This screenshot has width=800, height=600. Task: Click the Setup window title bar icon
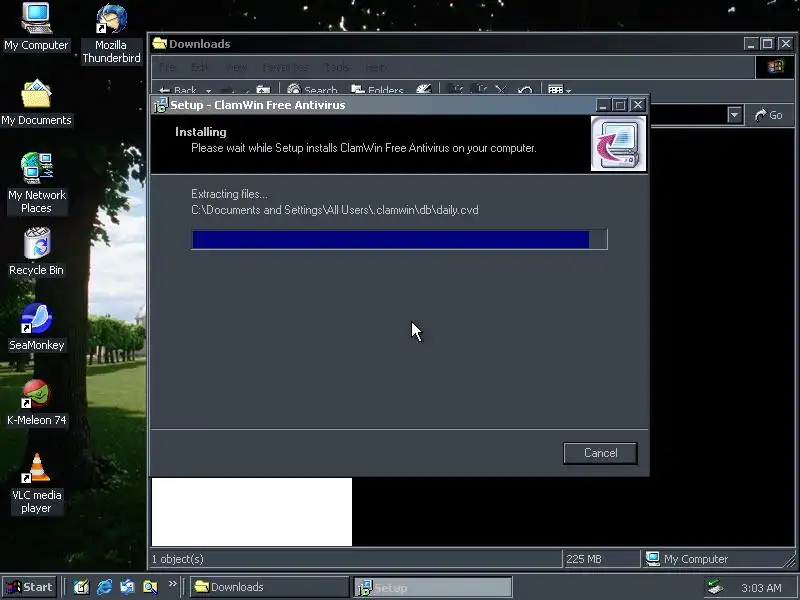pyautogui.click(x=160, y=105)
